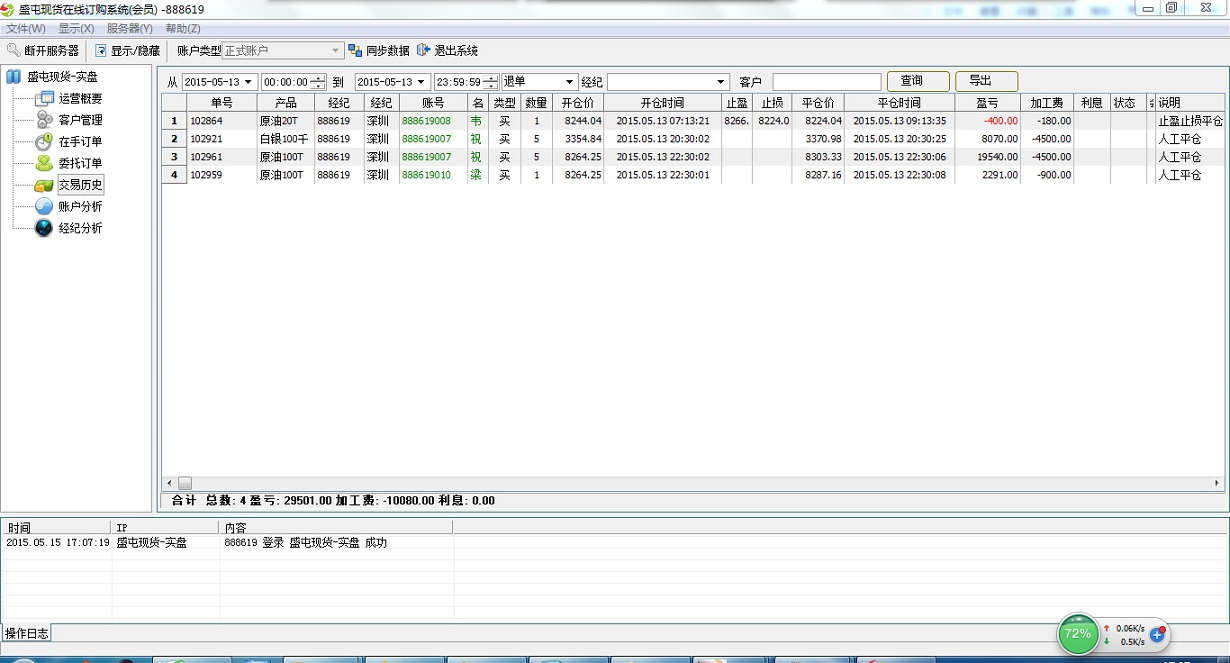Open the 文件(W) menu

tap(26, 29)
